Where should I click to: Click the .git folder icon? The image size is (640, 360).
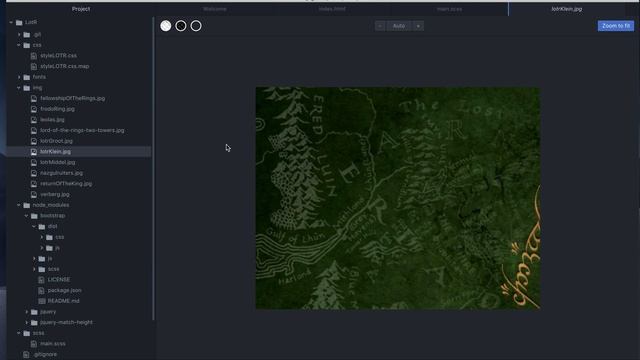[x=27, y=35]
